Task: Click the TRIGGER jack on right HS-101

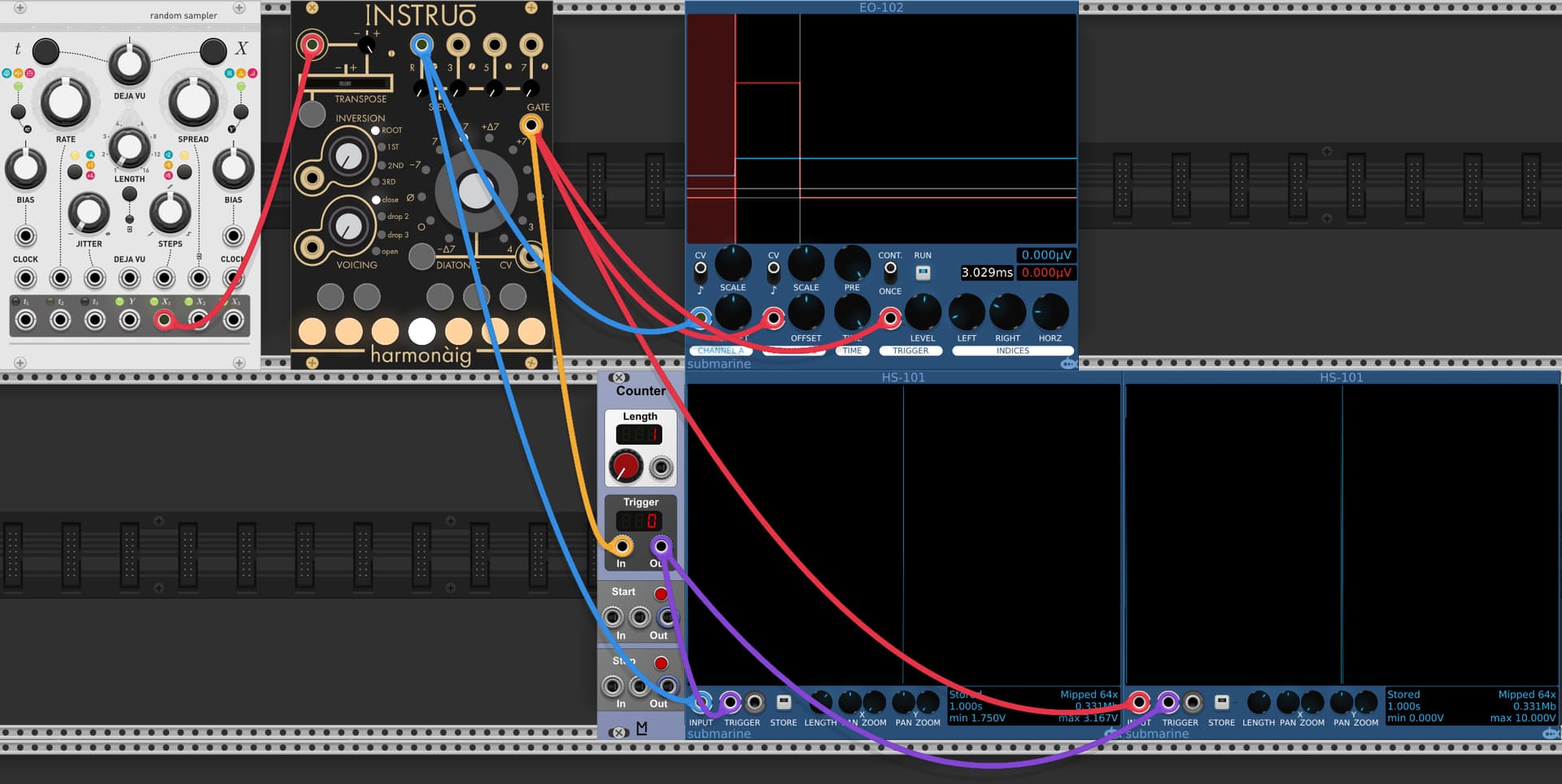Action: (x=1168, y=702)
